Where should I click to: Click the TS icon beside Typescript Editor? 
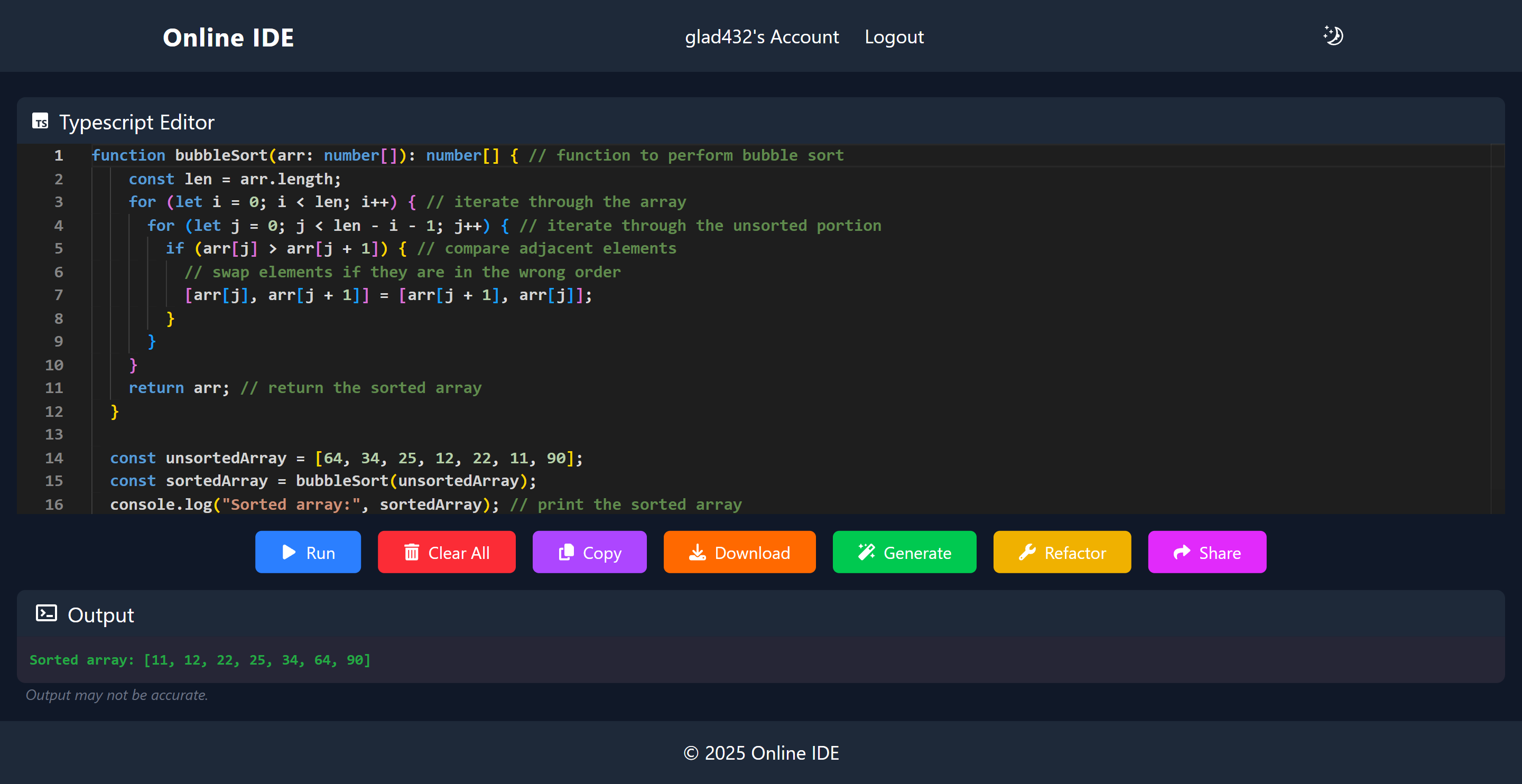pyautogui.click(x=40, y=121)
